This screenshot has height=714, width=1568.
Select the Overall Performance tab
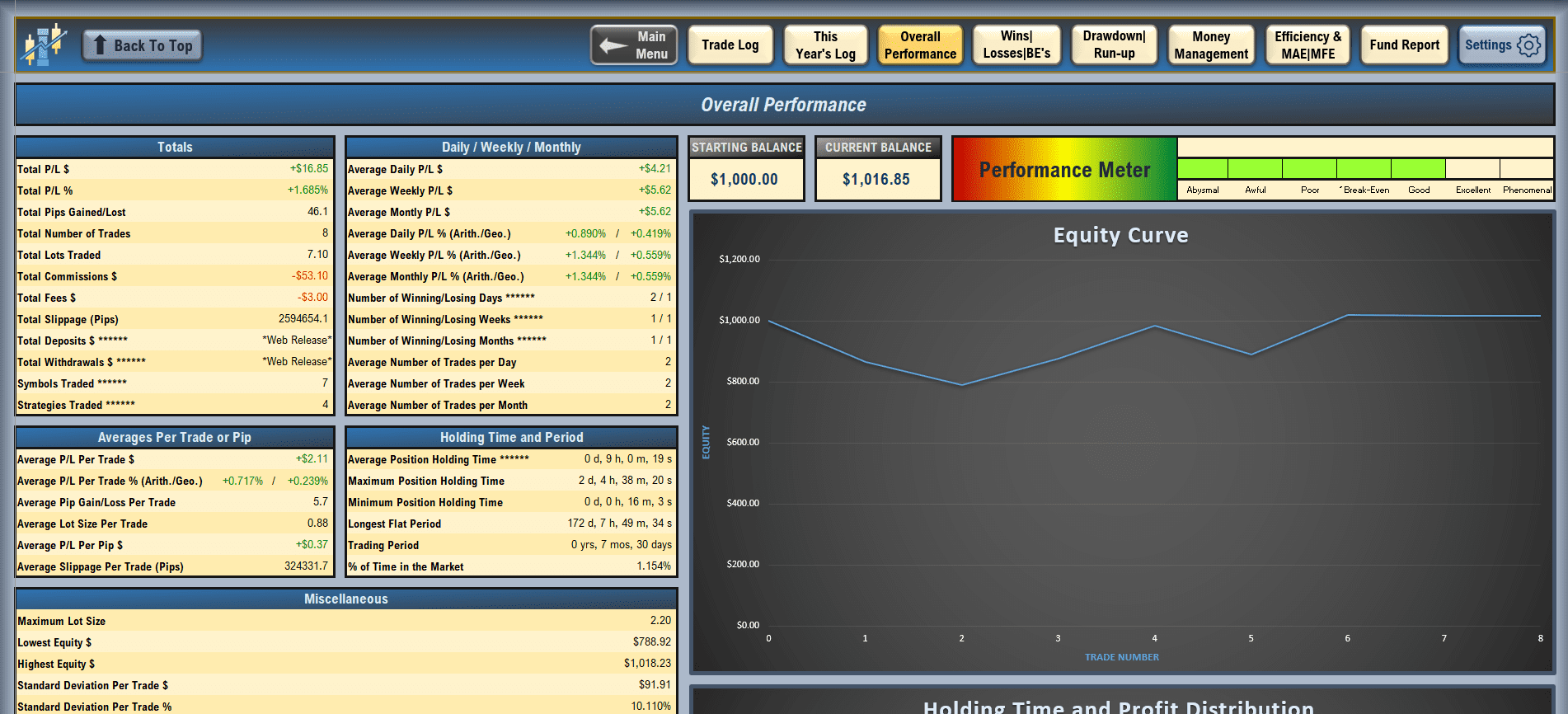pos(920,45)
